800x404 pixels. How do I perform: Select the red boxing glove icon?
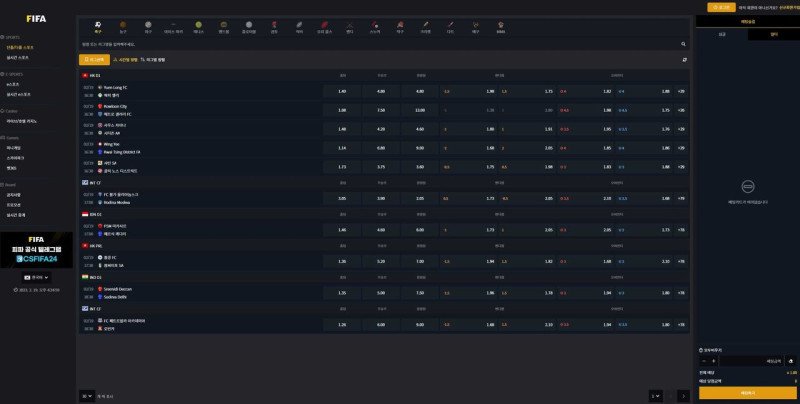click(x=274, y=24)
